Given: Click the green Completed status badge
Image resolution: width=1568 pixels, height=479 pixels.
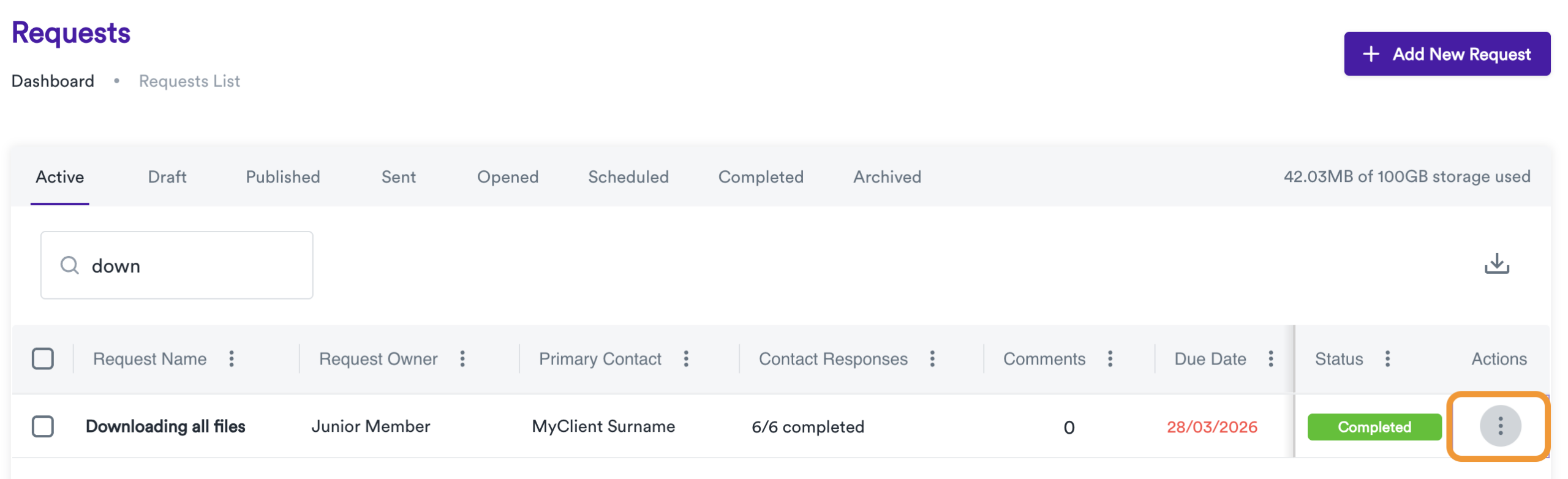Looking at the screenshot, I should tap(1374, 426).
